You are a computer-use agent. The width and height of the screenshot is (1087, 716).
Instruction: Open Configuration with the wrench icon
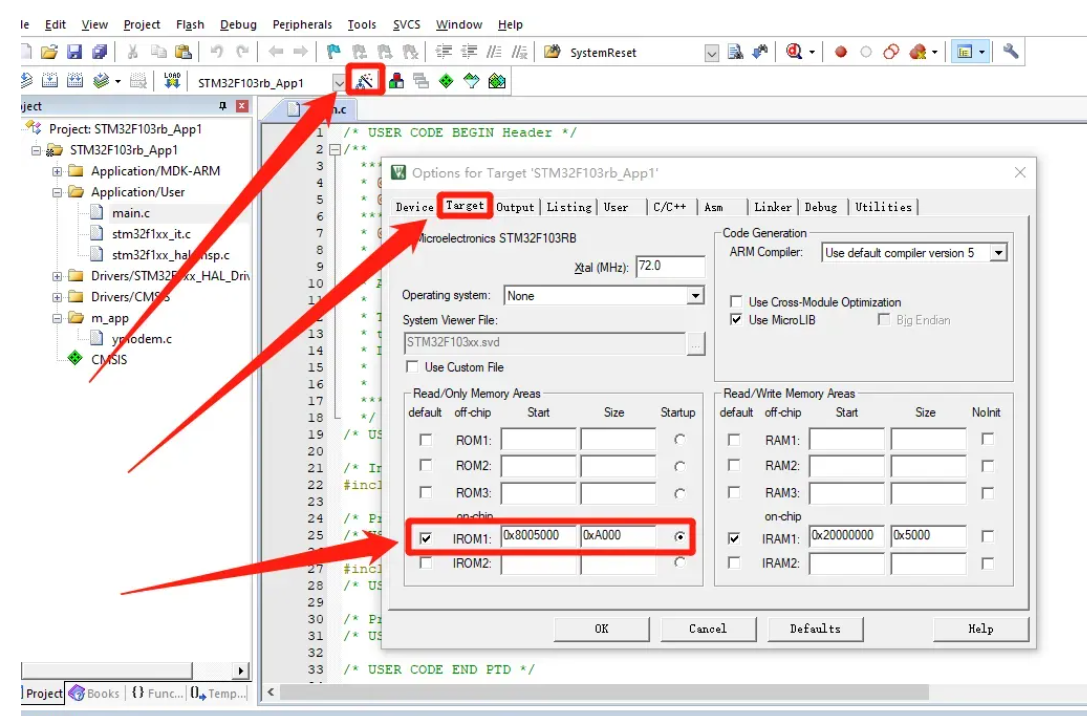point(1010,51)
